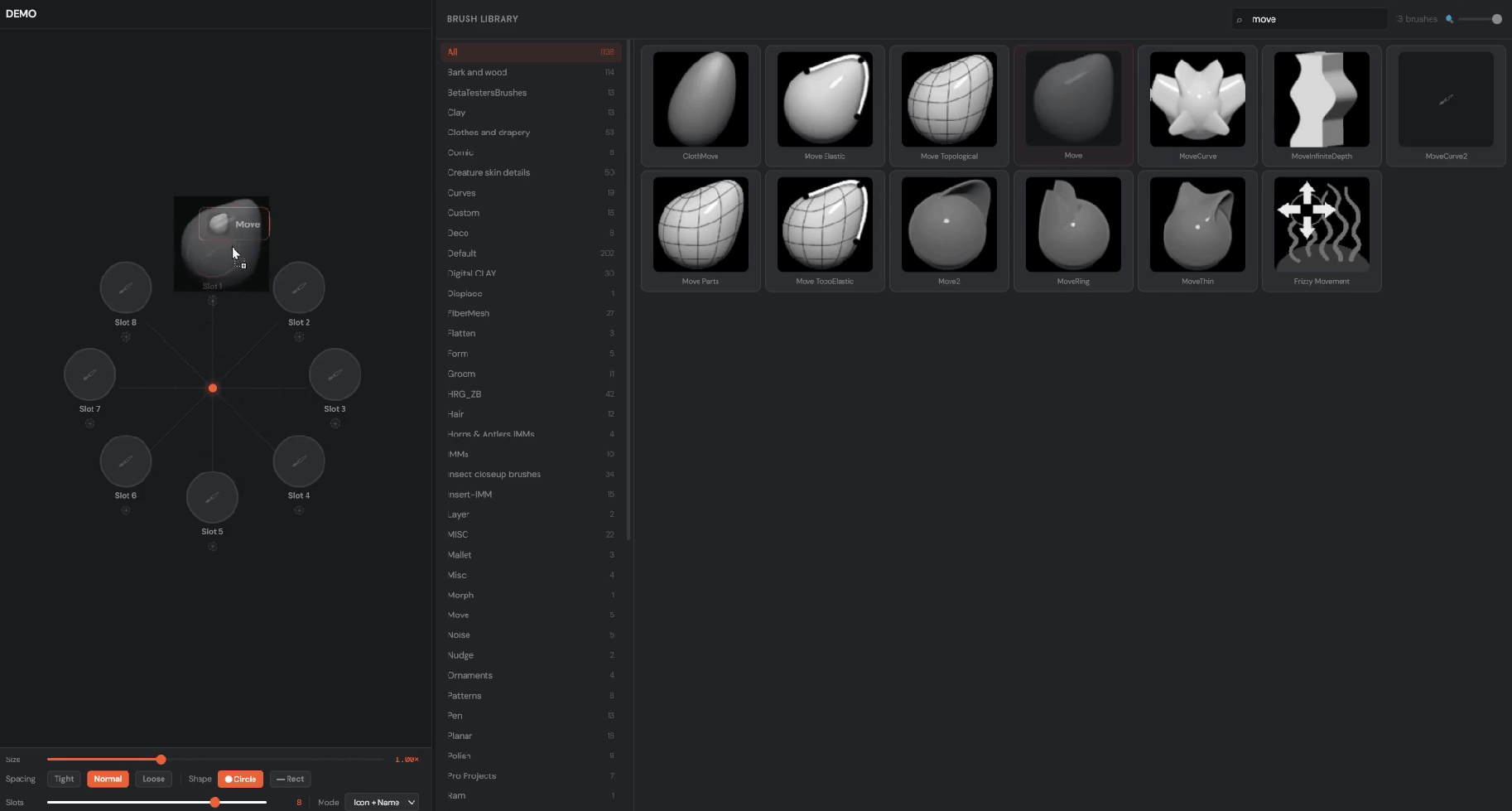This screenshot has width=1512, height=811.
Task: Set spacing to Tight
Action: click(64, 779)
